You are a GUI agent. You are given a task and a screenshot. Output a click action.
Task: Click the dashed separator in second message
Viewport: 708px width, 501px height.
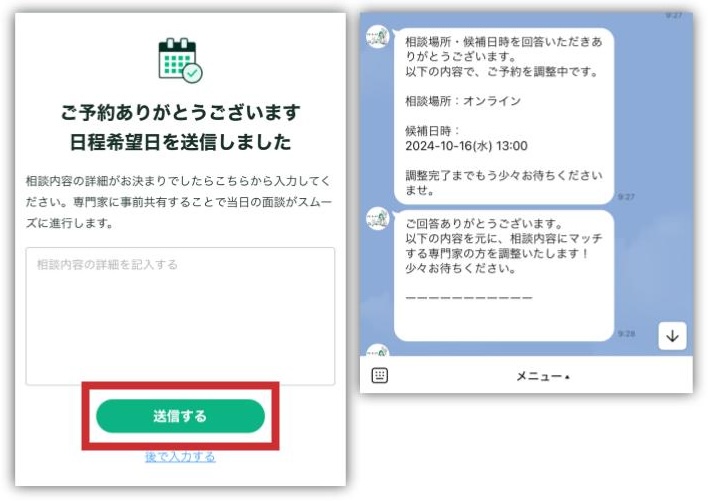tap(469, 297)
